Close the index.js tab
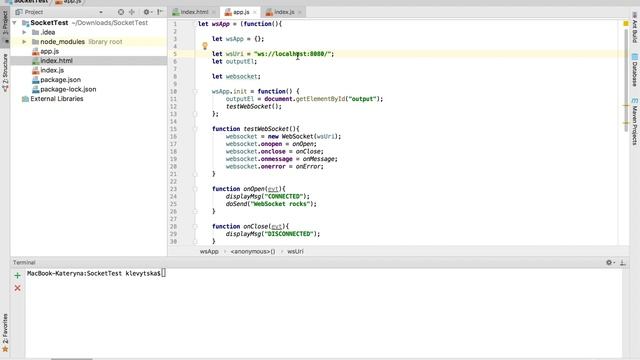The image size is (640, 360). [x=300, y=12]
